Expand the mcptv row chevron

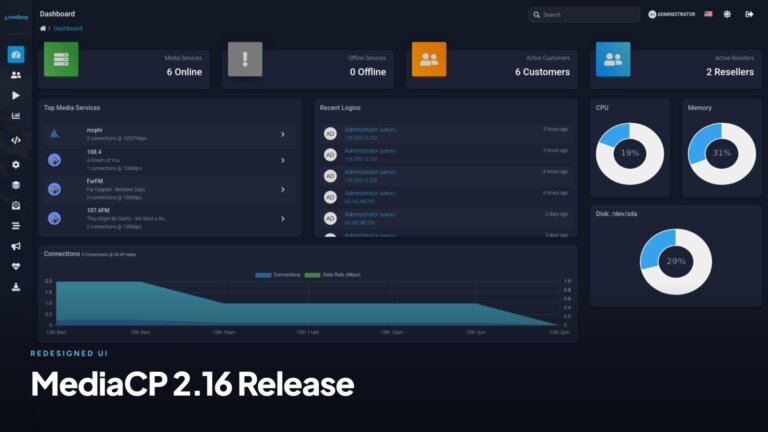[x=283, y=134]
